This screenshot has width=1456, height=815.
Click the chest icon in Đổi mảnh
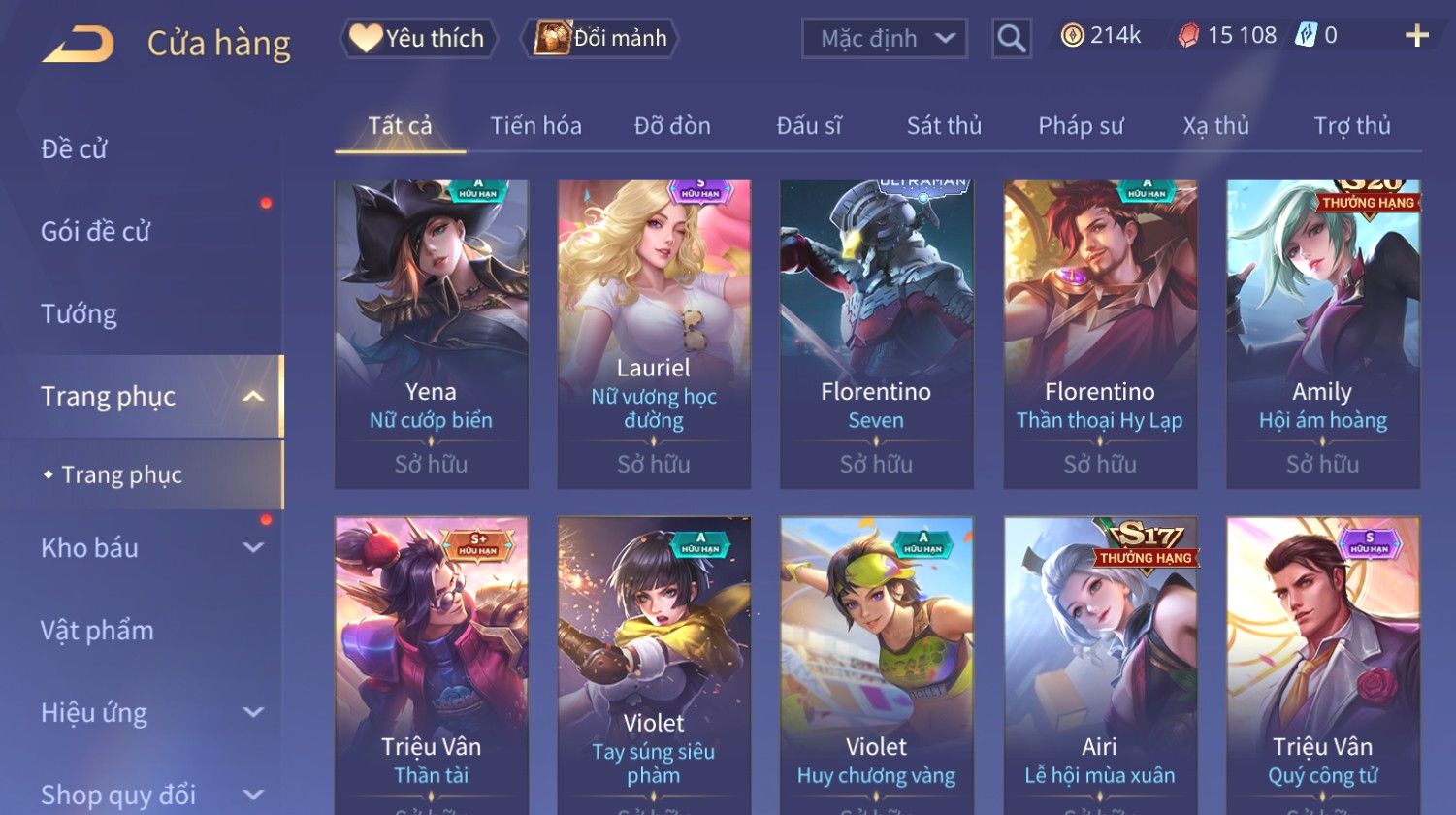pos(552,38)
